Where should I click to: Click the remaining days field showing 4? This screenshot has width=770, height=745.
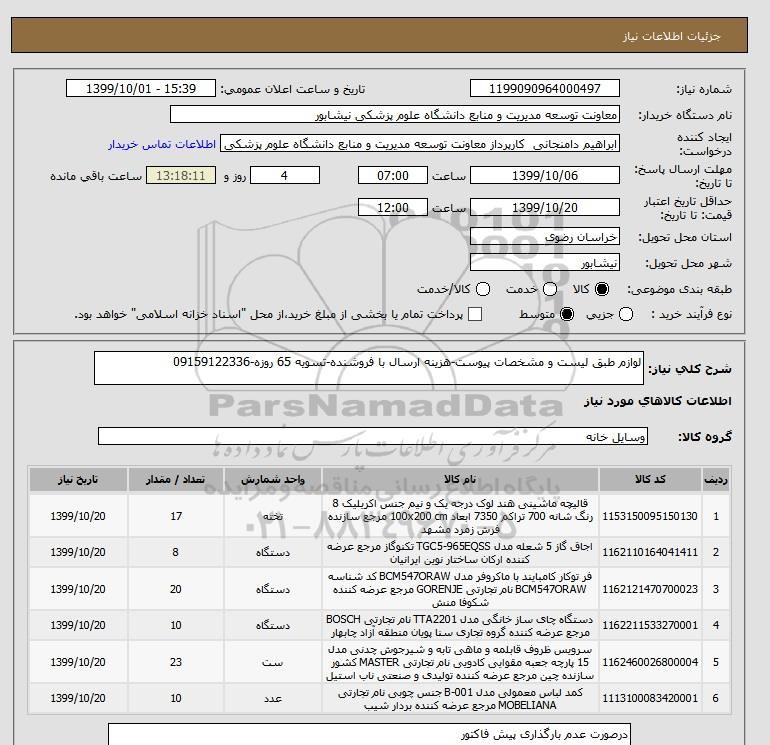tap(285, 175)
